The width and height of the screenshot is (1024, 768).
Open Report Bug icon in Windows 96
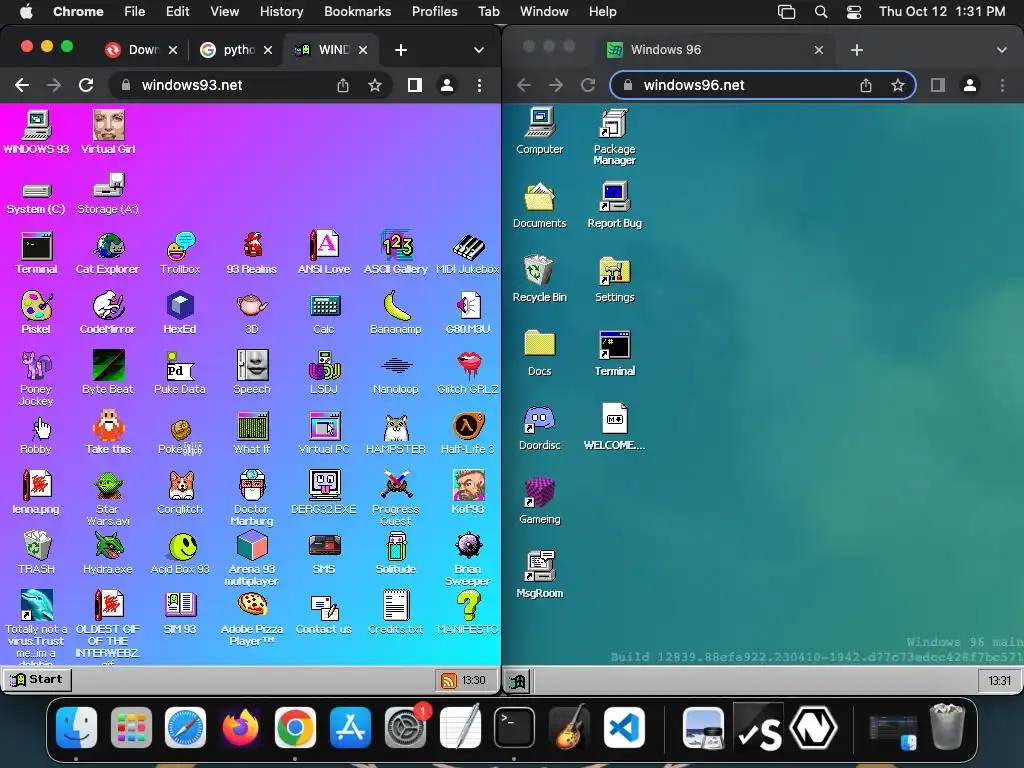(615, 206)
